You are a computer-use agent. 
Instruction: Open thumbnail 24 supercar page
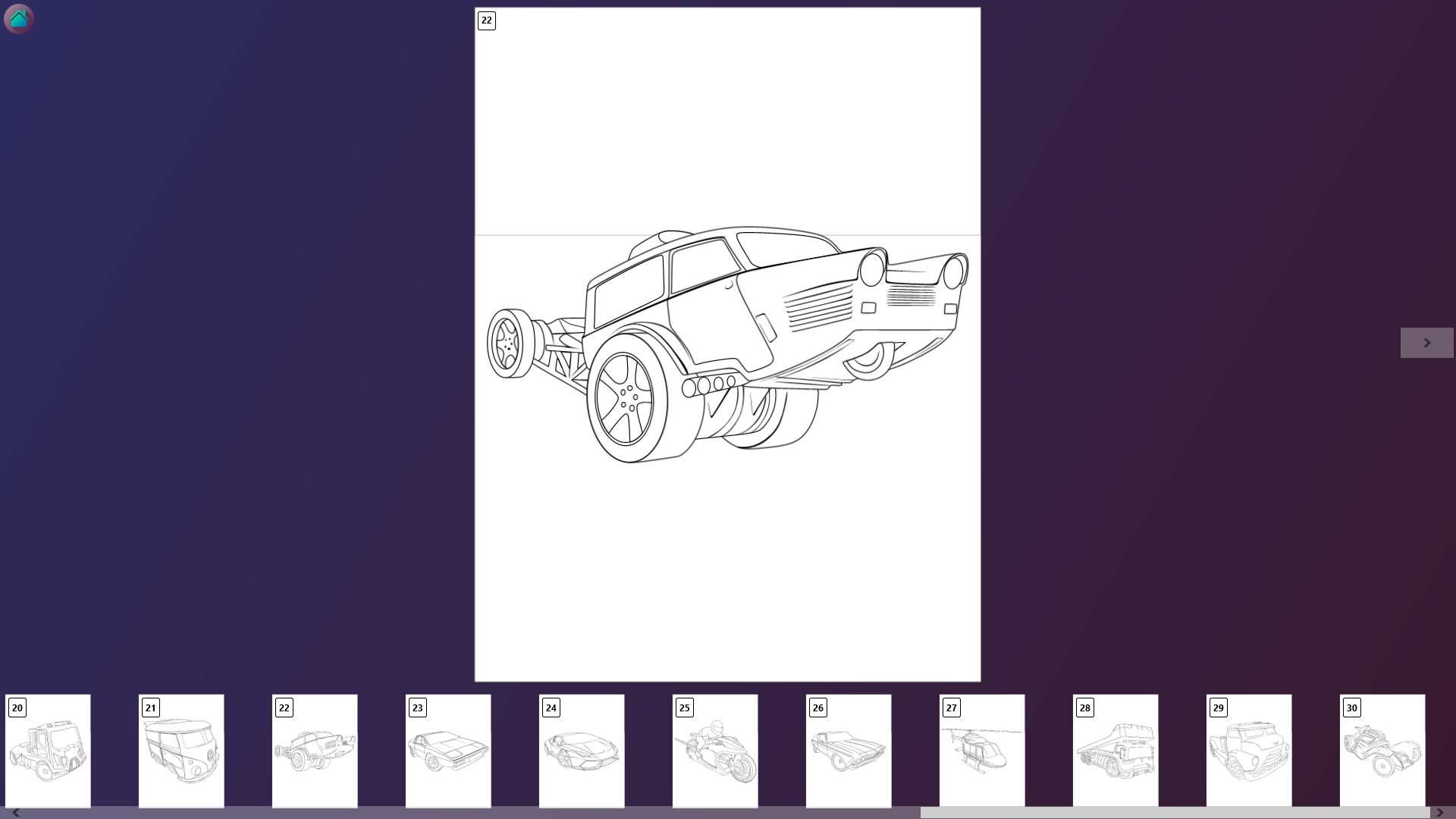pos(582,751)
